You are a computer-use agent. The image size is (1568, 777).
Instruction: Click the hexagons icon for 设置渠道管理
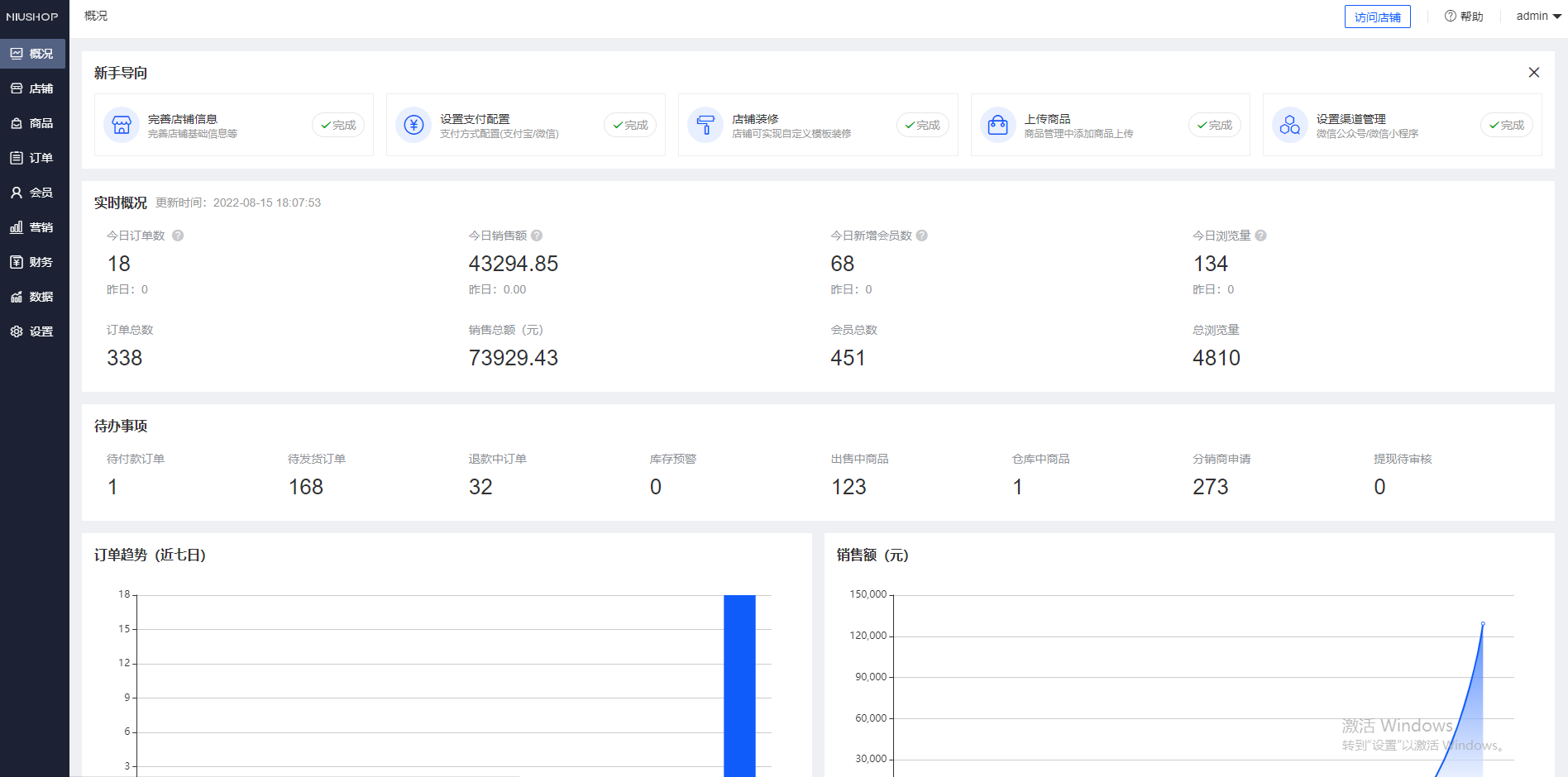coord(1290,125)
